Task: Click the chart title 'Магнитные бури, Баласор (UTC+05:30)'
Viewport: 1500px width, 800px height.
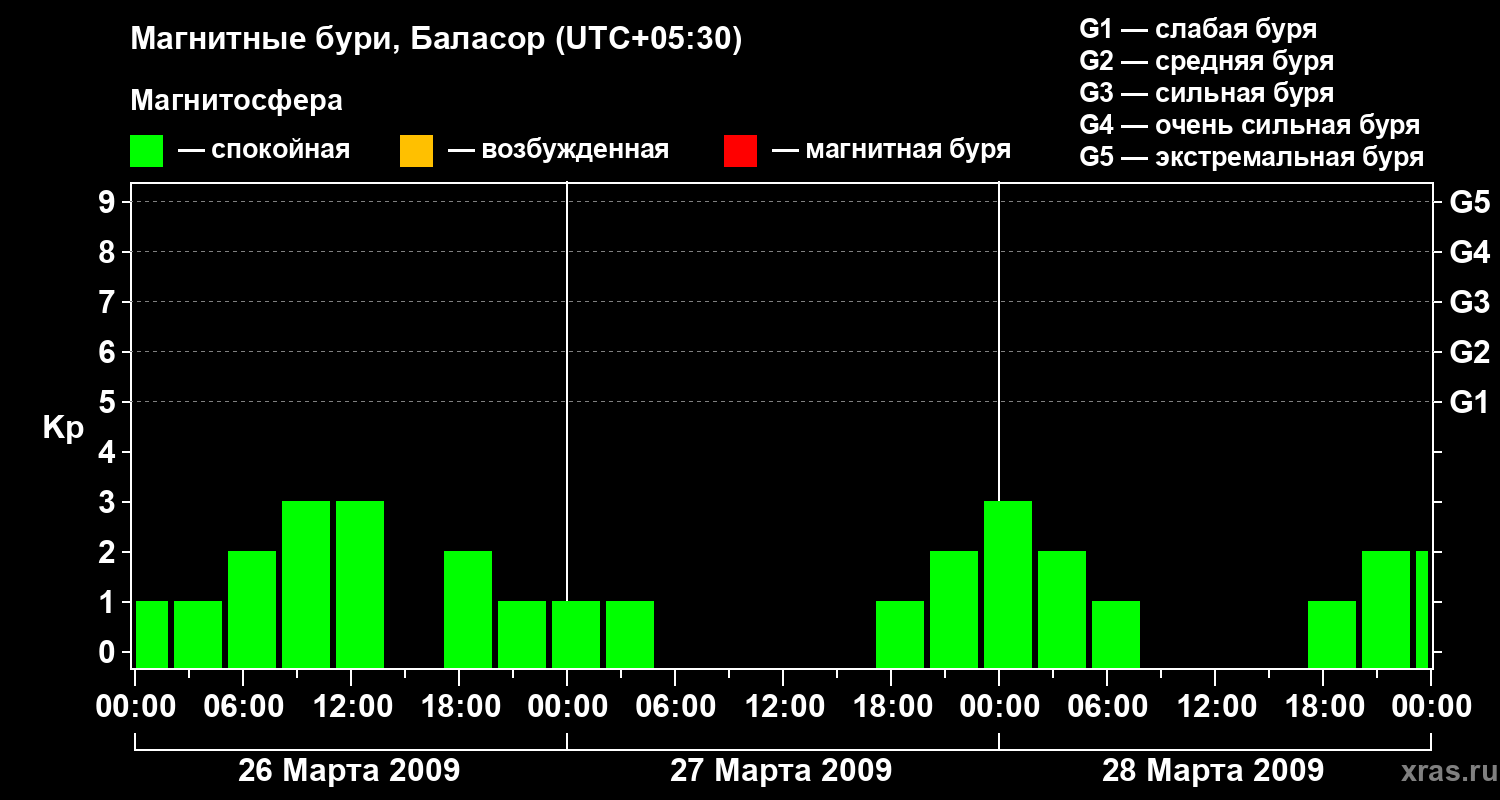Action: (x=437, y=40)
